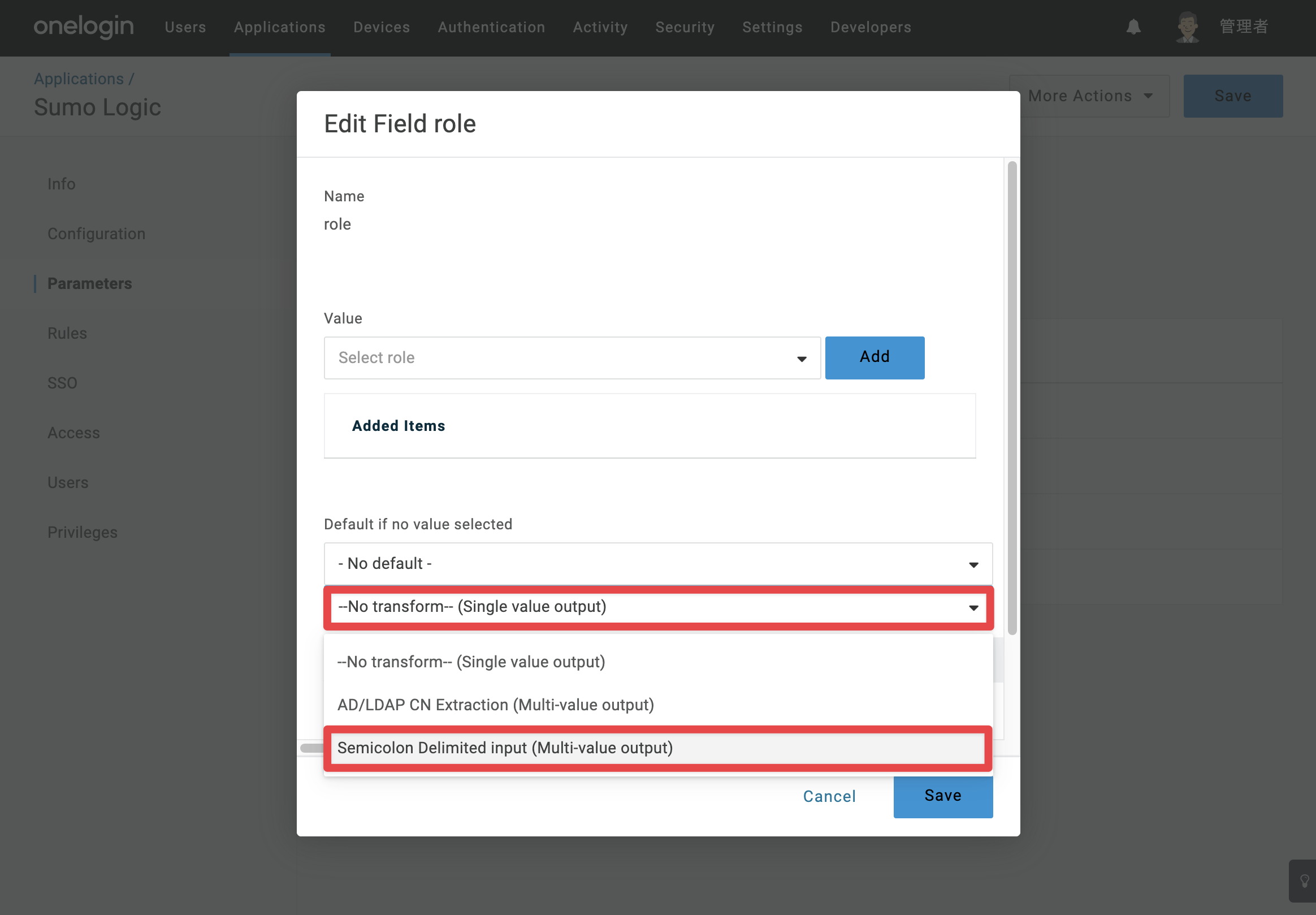Open the Users sidebar tab
This screenshot has height=915, width=1316.
(68, 483)
